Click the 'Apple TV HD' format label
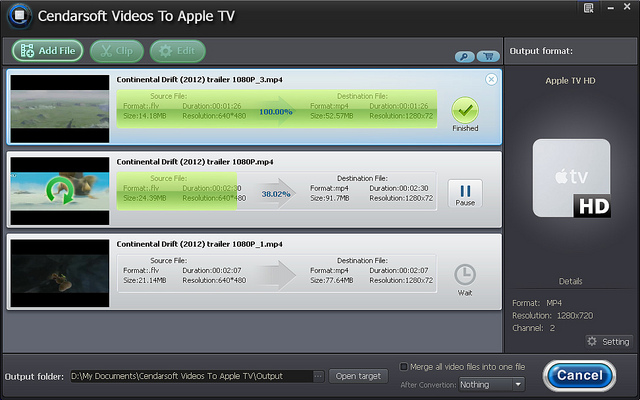The width and height of the screenshot is (640, 400). click(x=570, y=81)
